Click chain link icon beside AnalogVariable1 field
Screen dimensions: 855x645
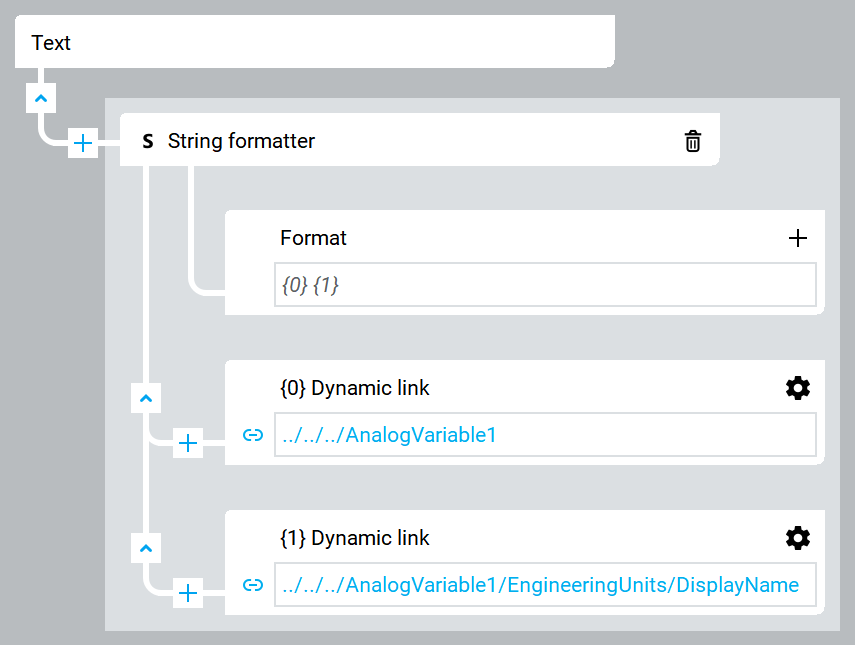(252, 435)
